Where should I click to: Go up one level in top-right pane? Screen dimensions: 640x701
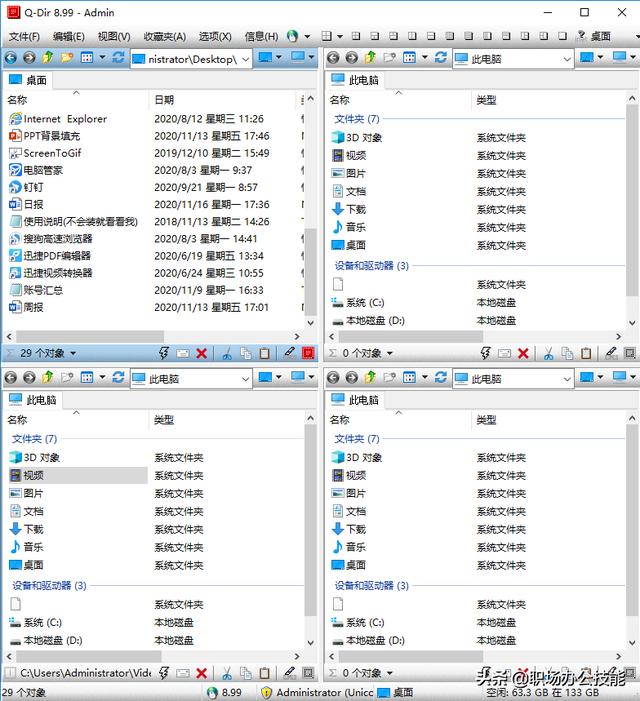click(370, 57)
